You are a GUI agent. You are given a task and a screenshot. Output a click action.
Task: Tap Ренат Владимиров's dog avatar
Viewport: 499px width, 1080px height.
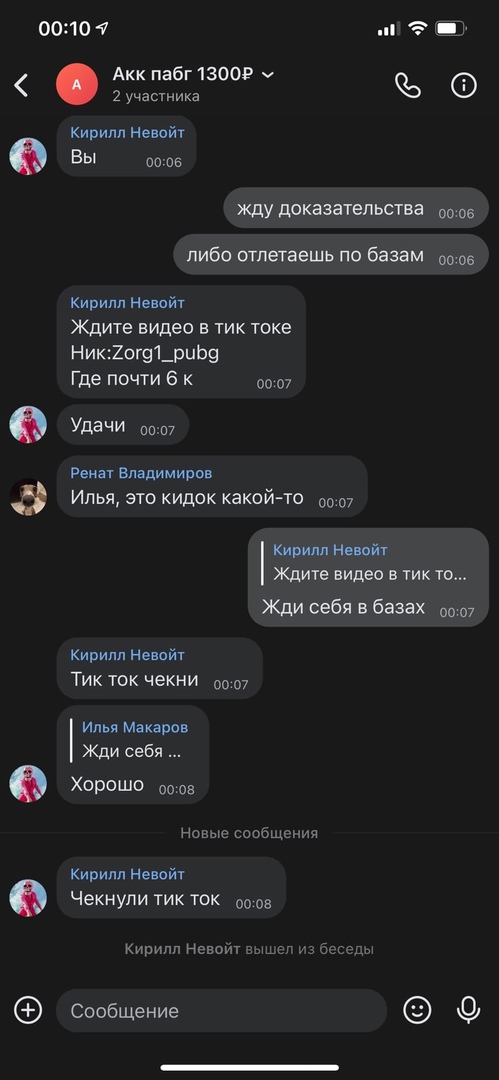[28, 497]
